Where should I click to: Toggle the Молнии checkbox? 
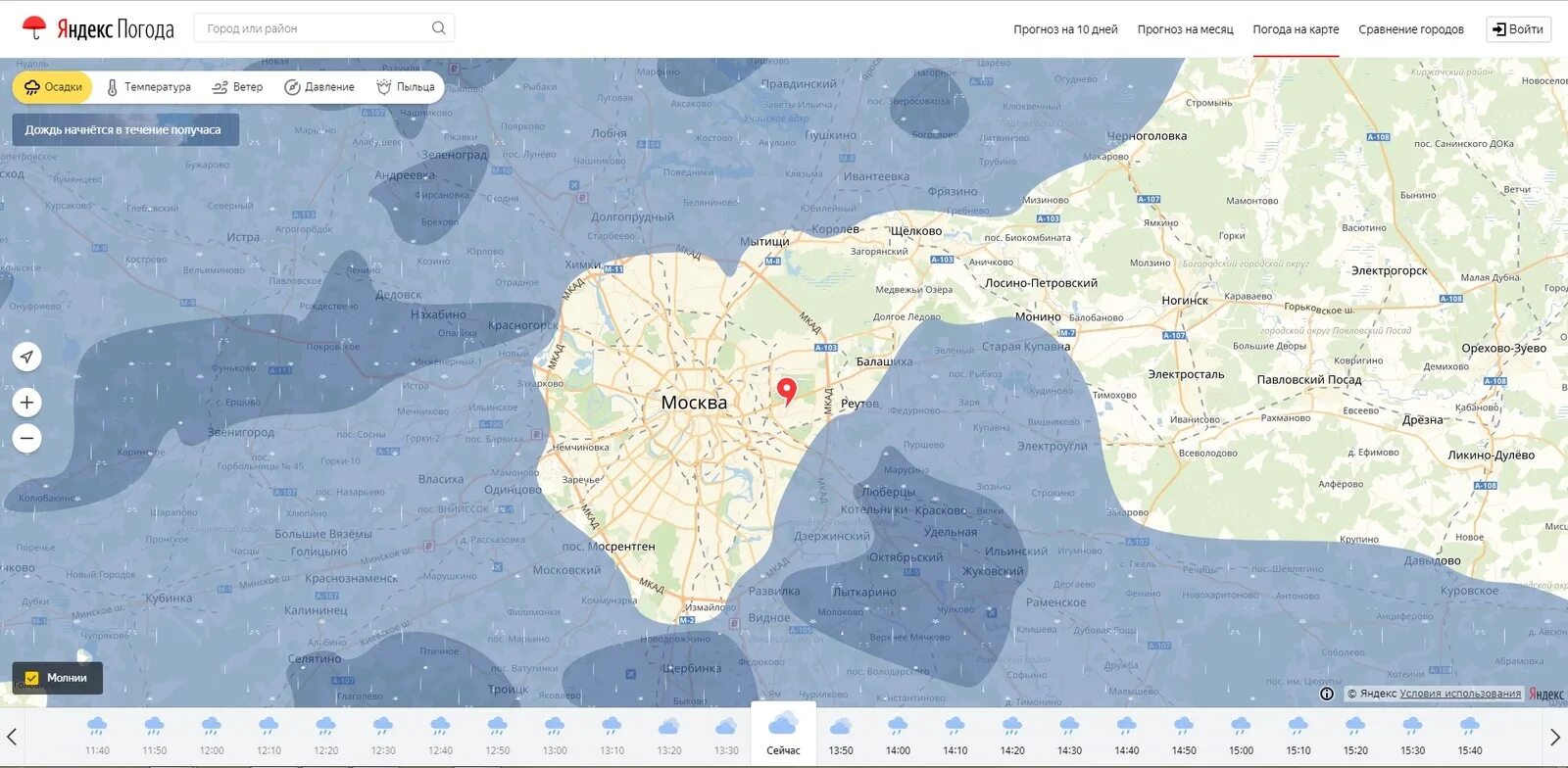coord(32,678)
